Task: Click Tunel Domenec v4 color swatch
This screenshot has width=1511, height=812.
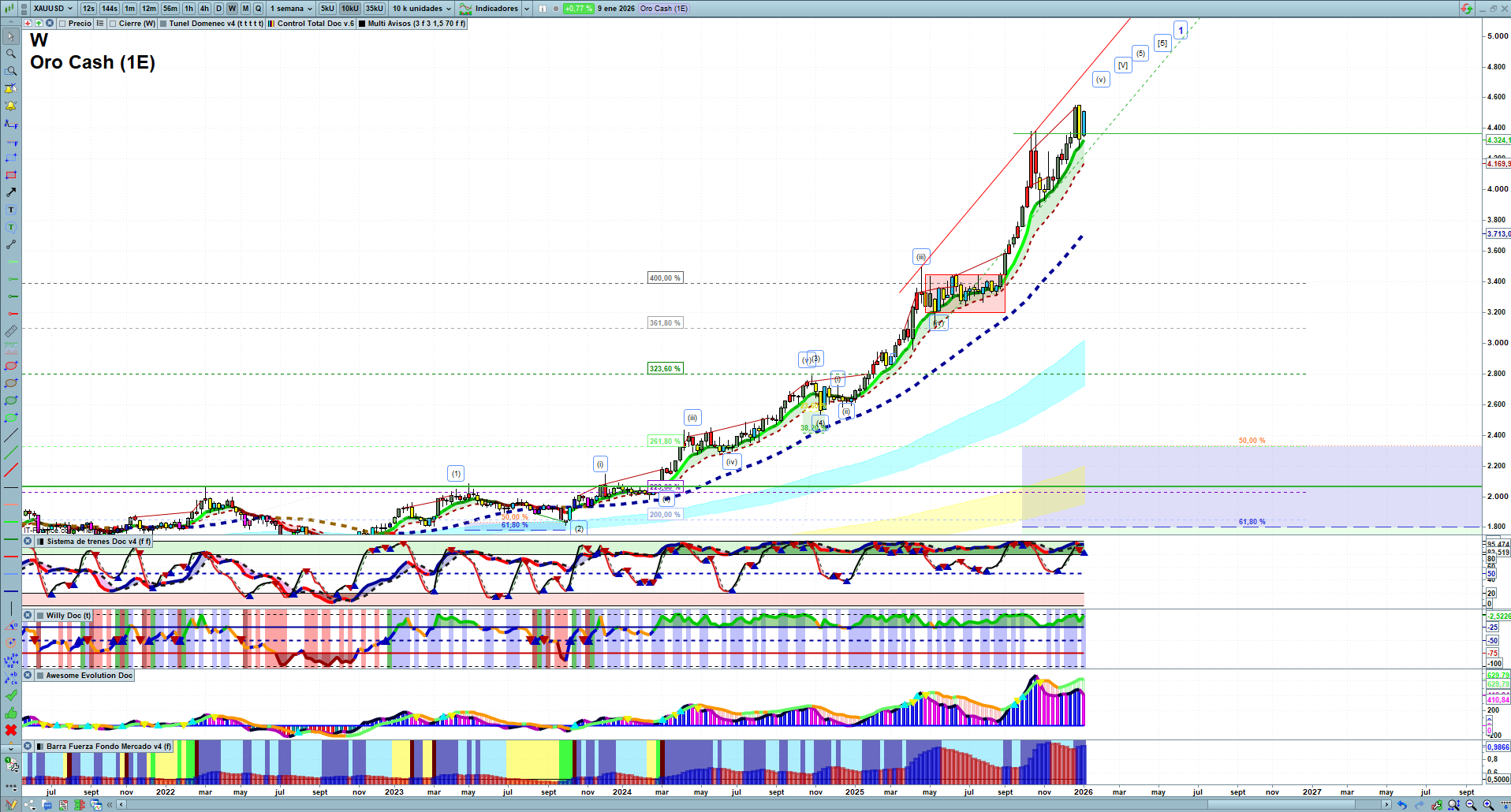Action: (x=163, y=24)
